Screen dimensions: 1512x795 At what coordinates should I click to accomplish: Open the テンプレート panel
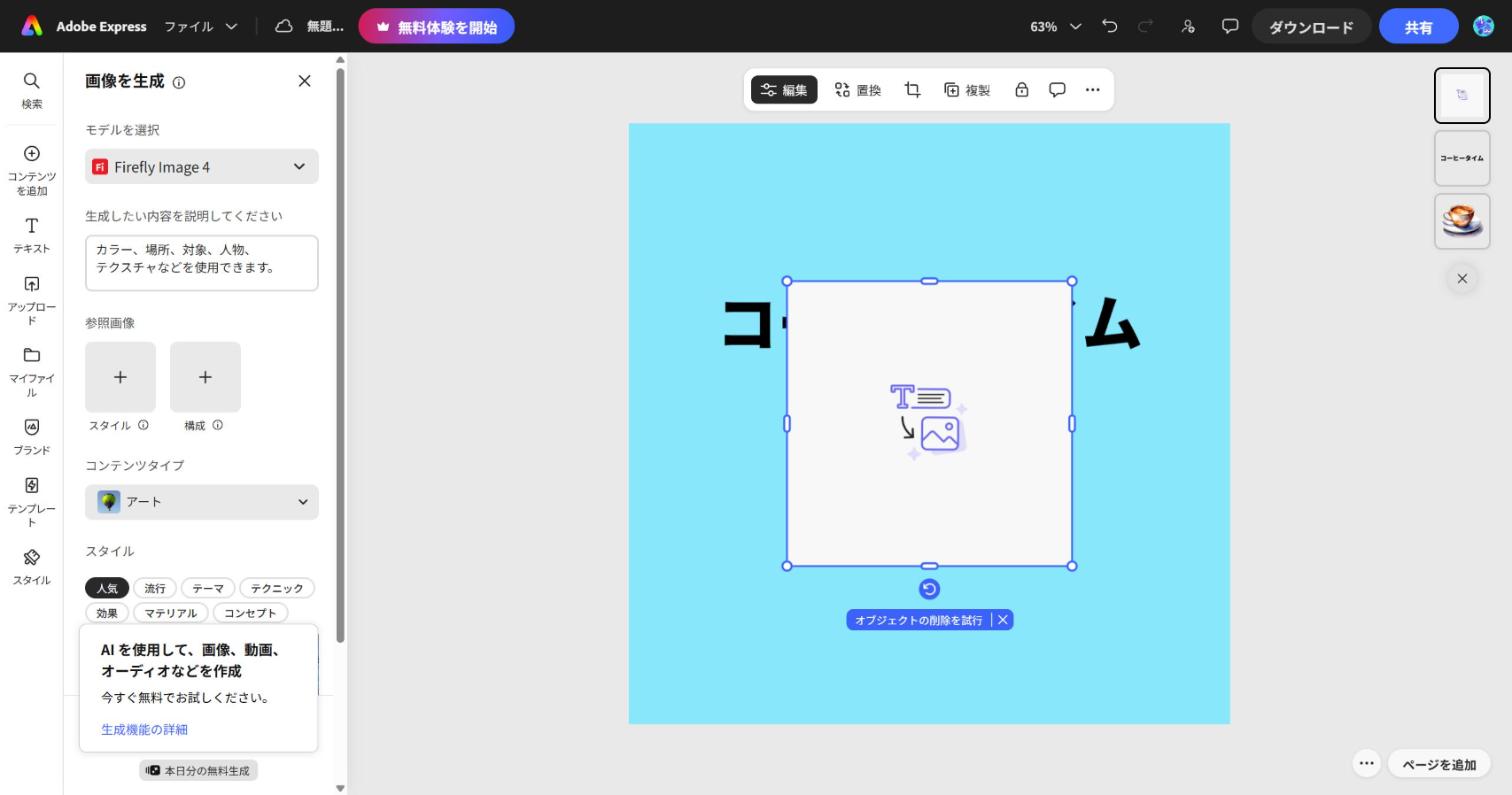[31, 502]
